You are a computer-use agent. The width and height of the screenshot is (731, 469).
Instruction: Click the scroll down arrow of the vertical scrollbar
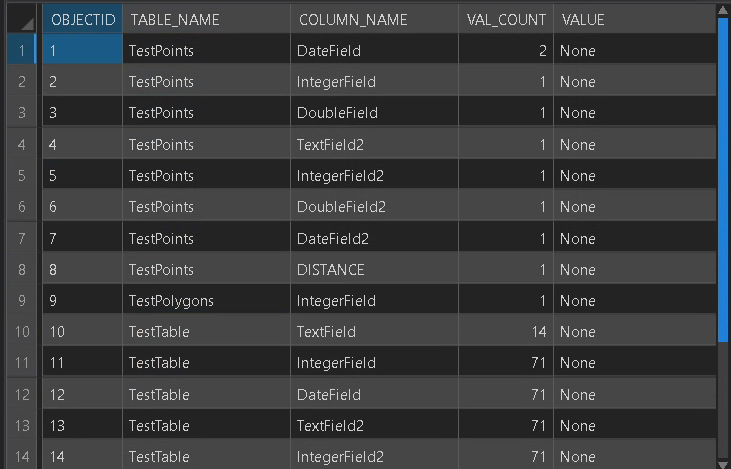pos(723,461)
